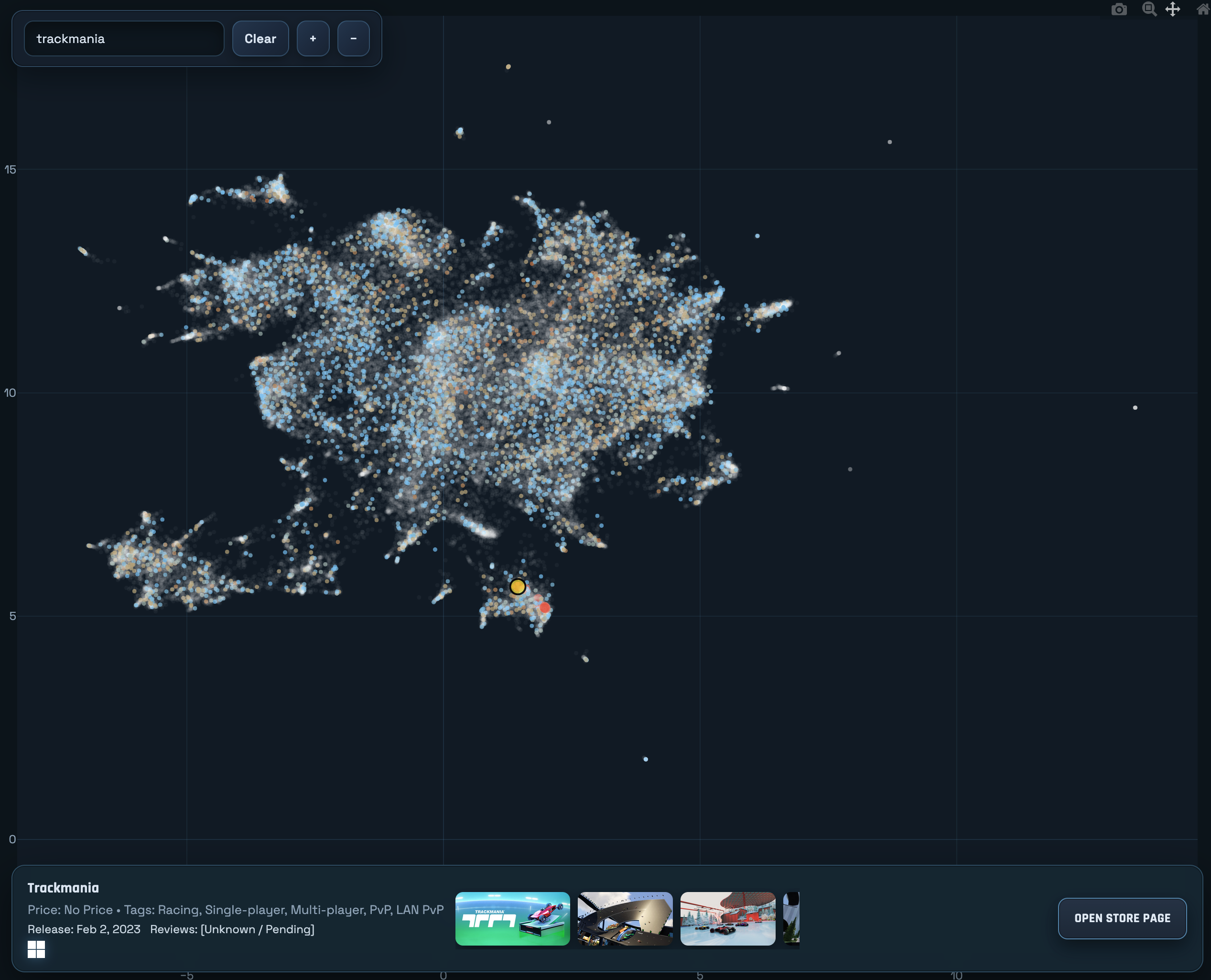Open the store page for Trackmania
1211x980 pixels.
(x=1121, y=918)
